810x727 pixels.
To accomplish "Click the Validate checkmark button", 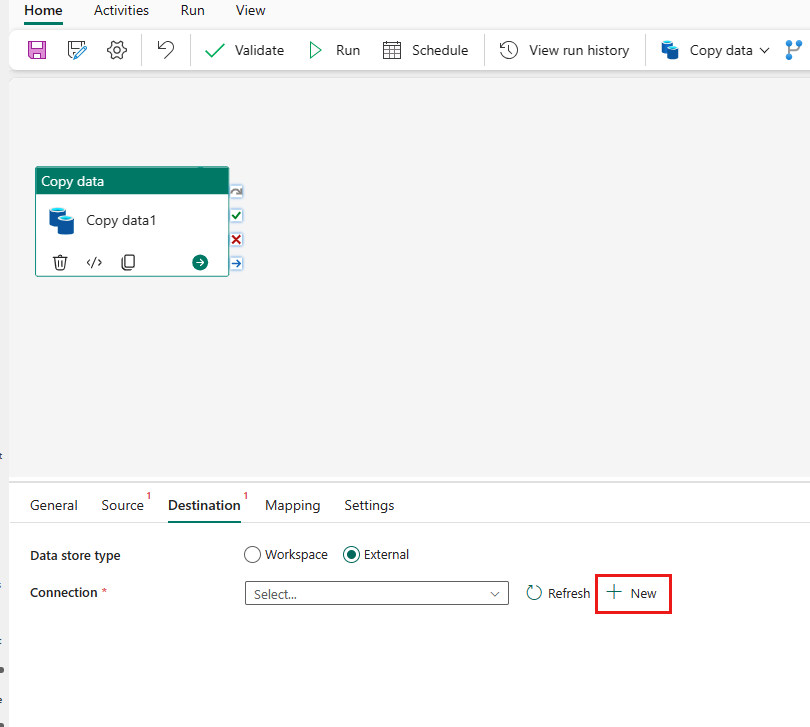I will tap(244, 50).
